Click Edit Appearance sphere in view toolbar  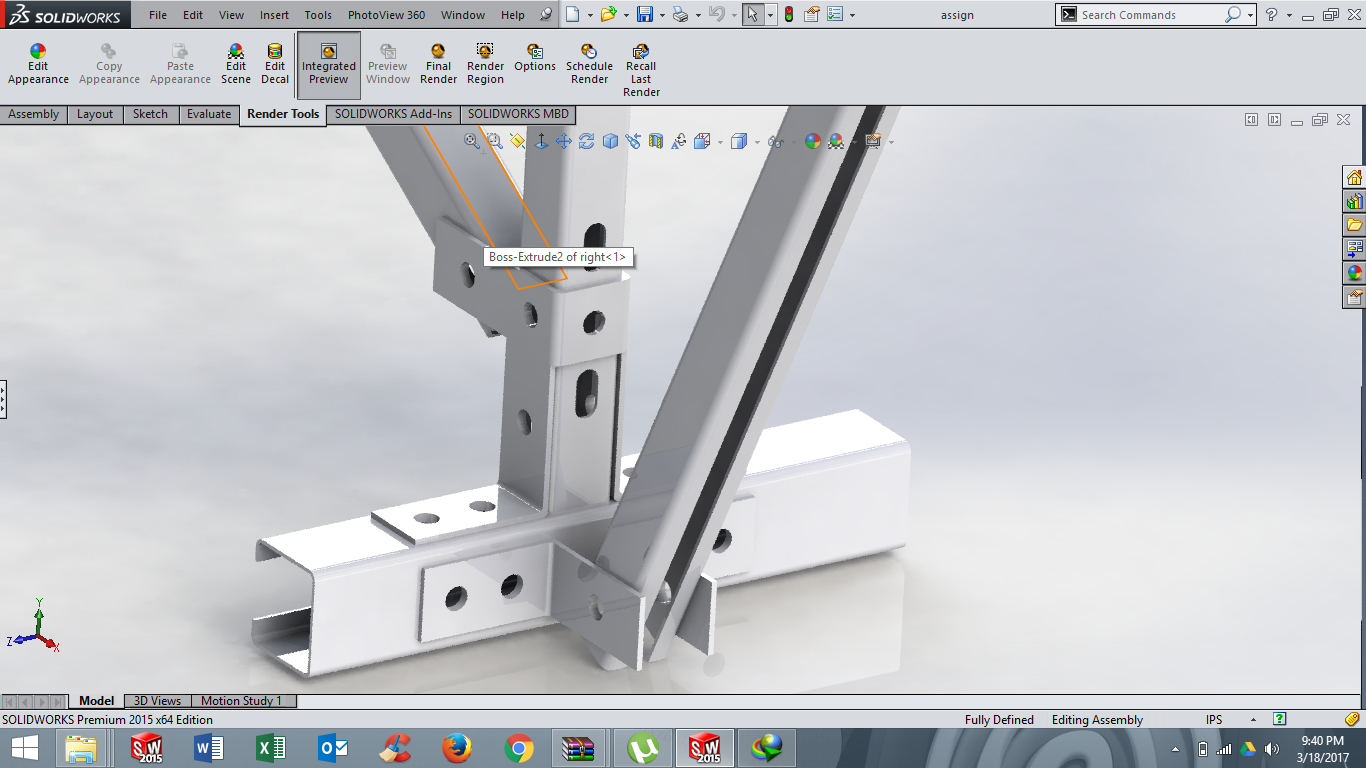pos(812,141)
